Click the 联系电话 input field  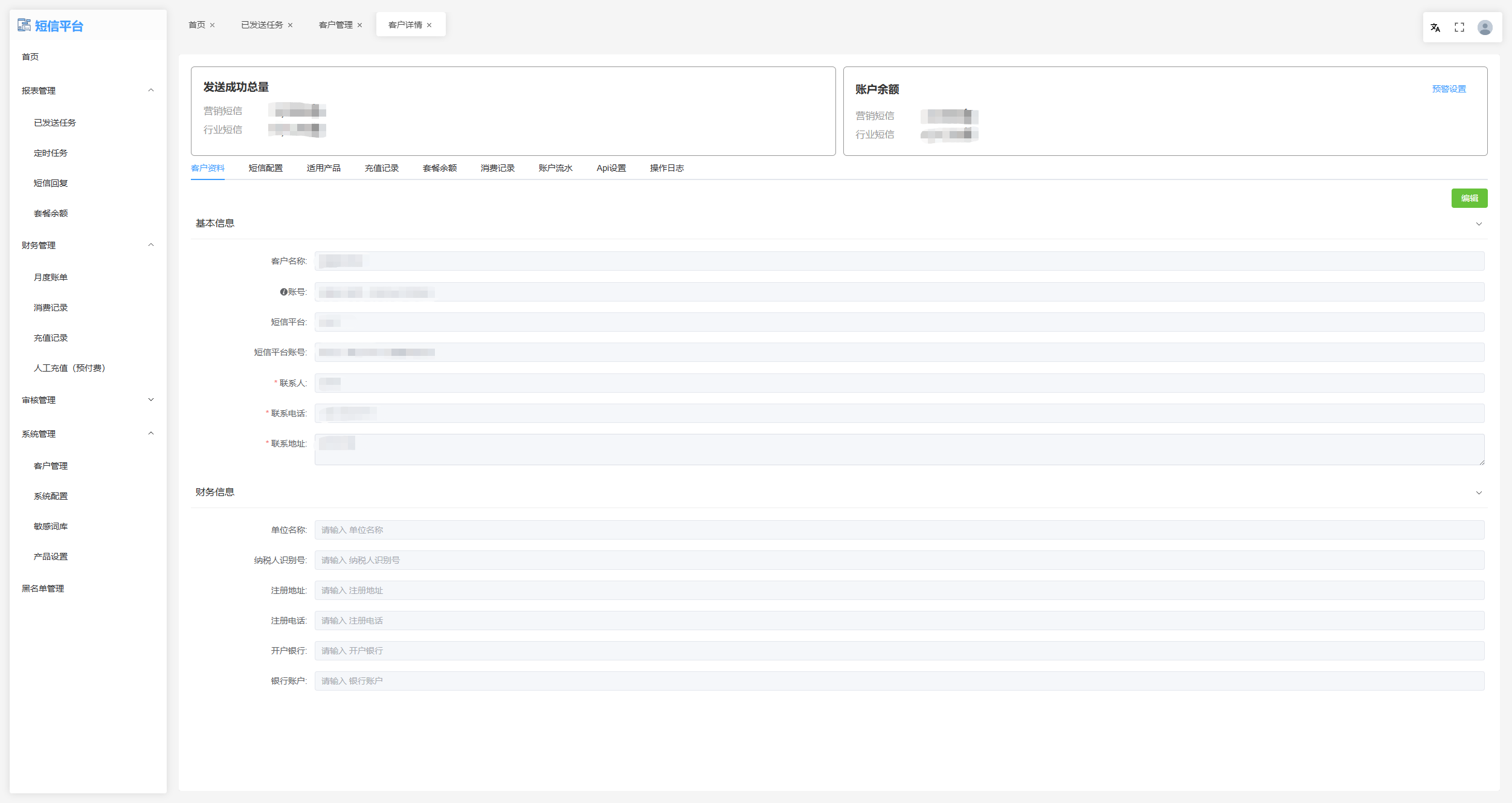(x=899, y=413)
